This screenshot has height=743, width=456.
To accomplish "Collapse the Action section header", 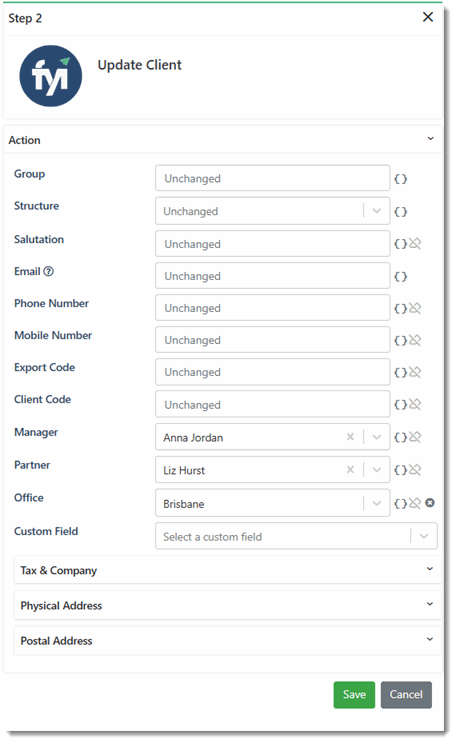I will point(223,140).
